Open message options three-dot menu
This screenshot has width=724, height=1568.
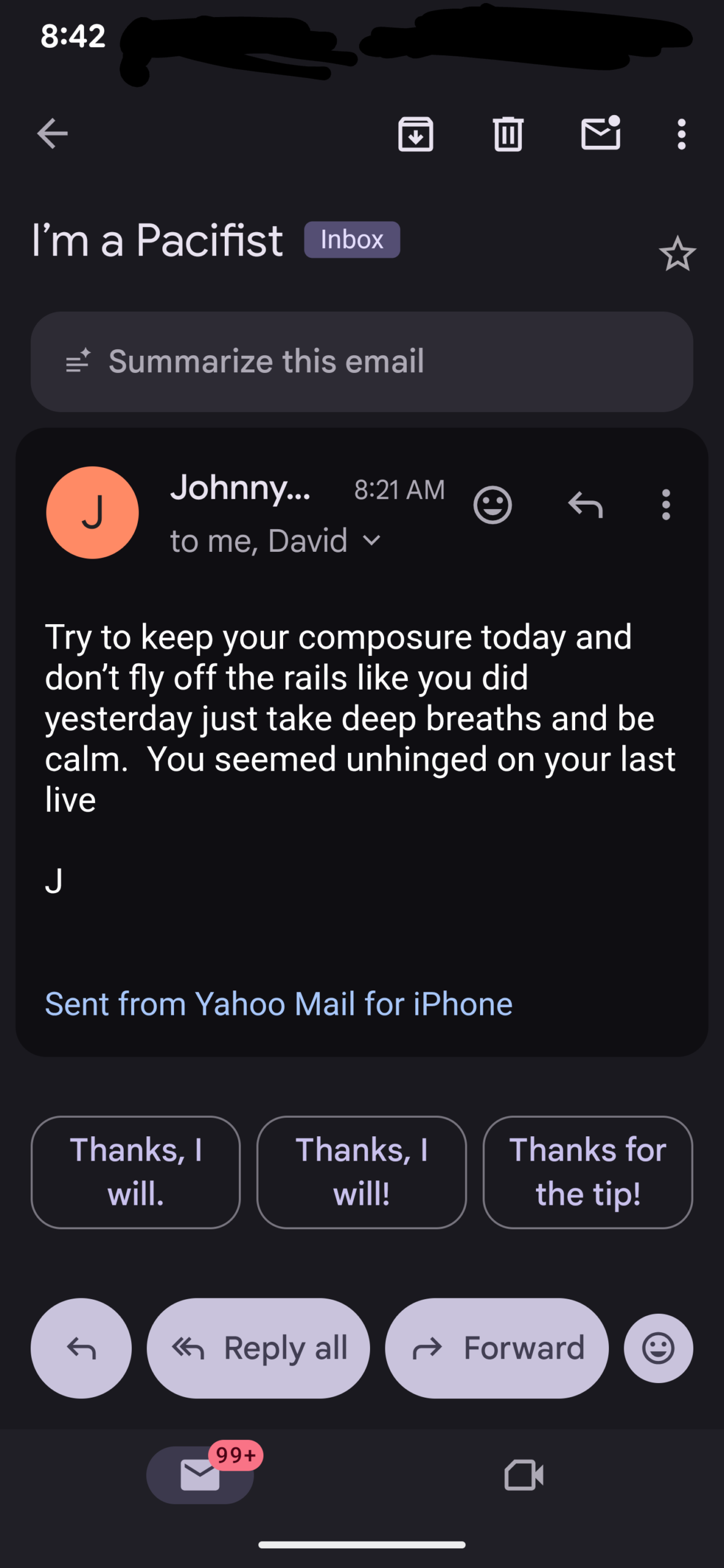point(666,505)
